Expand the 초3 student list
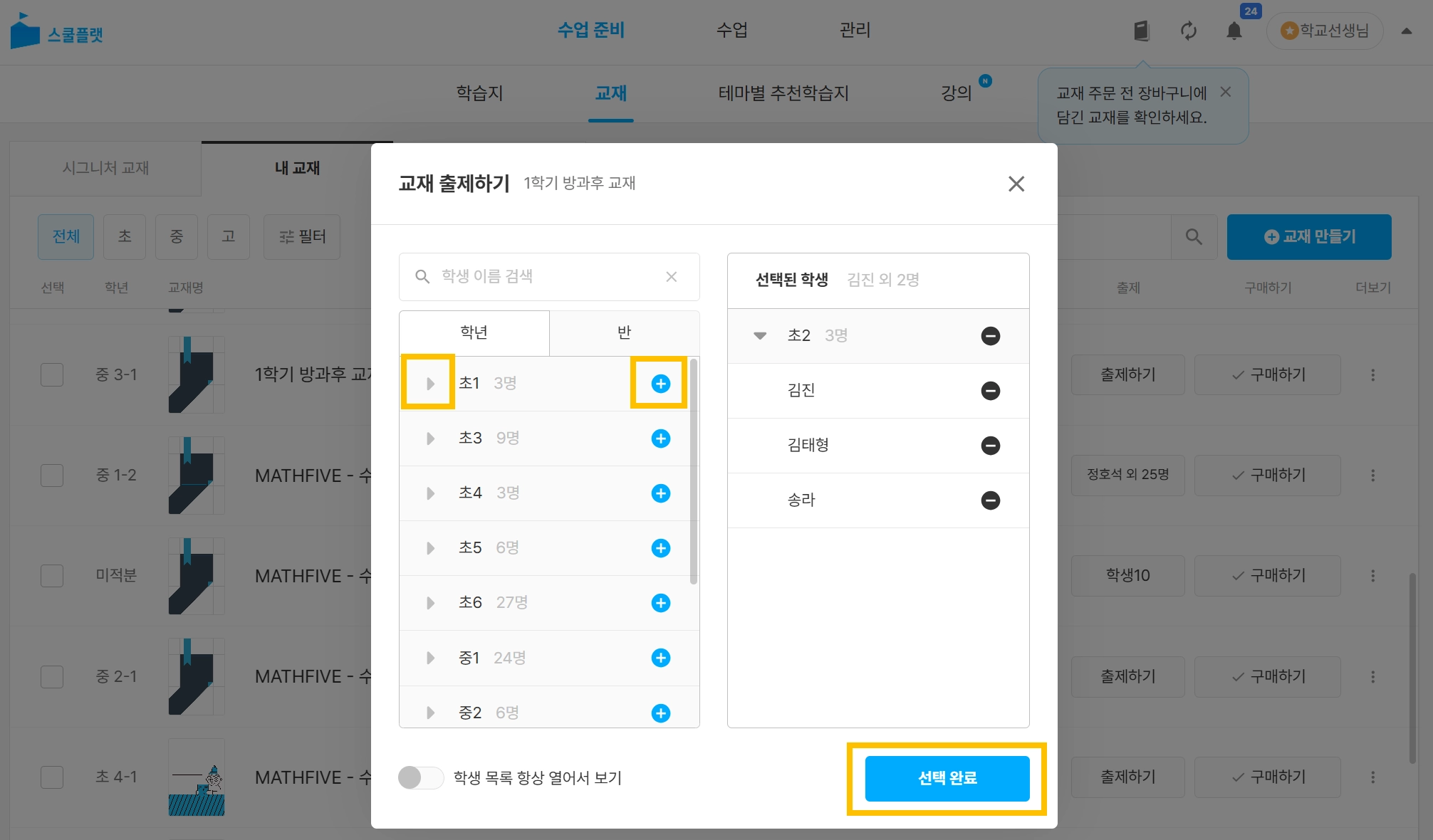The width and height of the screenshot is (1433, 840). (430, 439)
